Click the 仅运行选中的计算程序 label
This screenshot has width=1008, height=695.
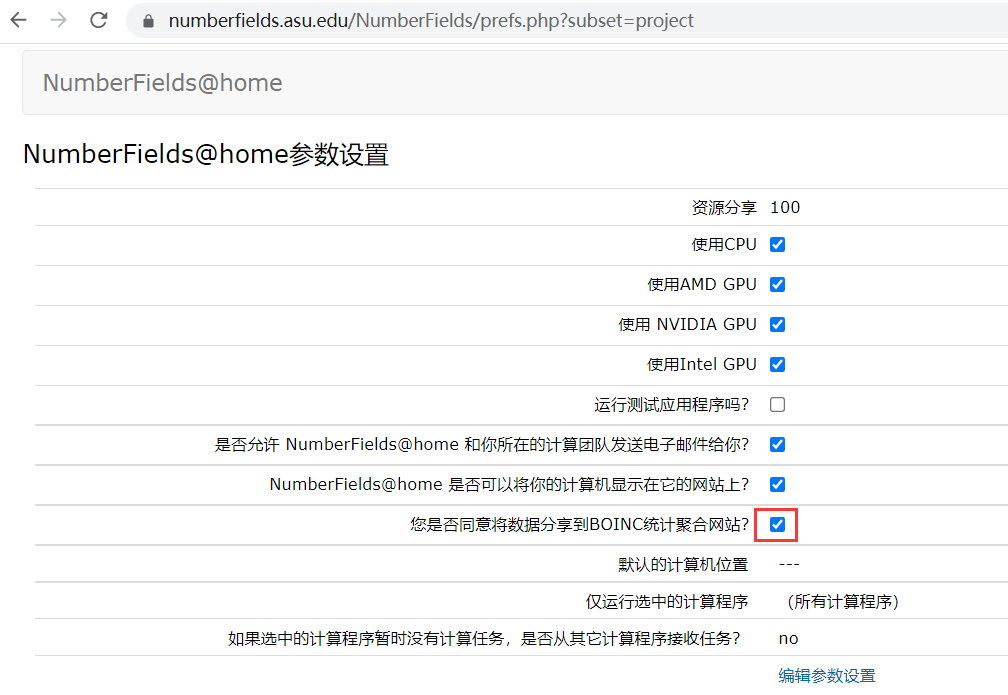(667, 602)
